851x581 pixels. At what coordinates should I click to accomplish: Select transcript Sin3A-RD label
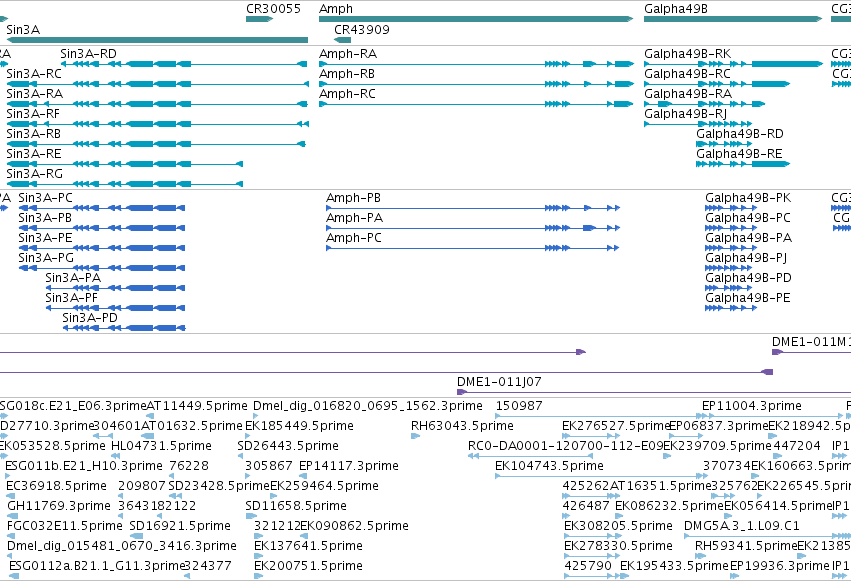pos(88,54)
